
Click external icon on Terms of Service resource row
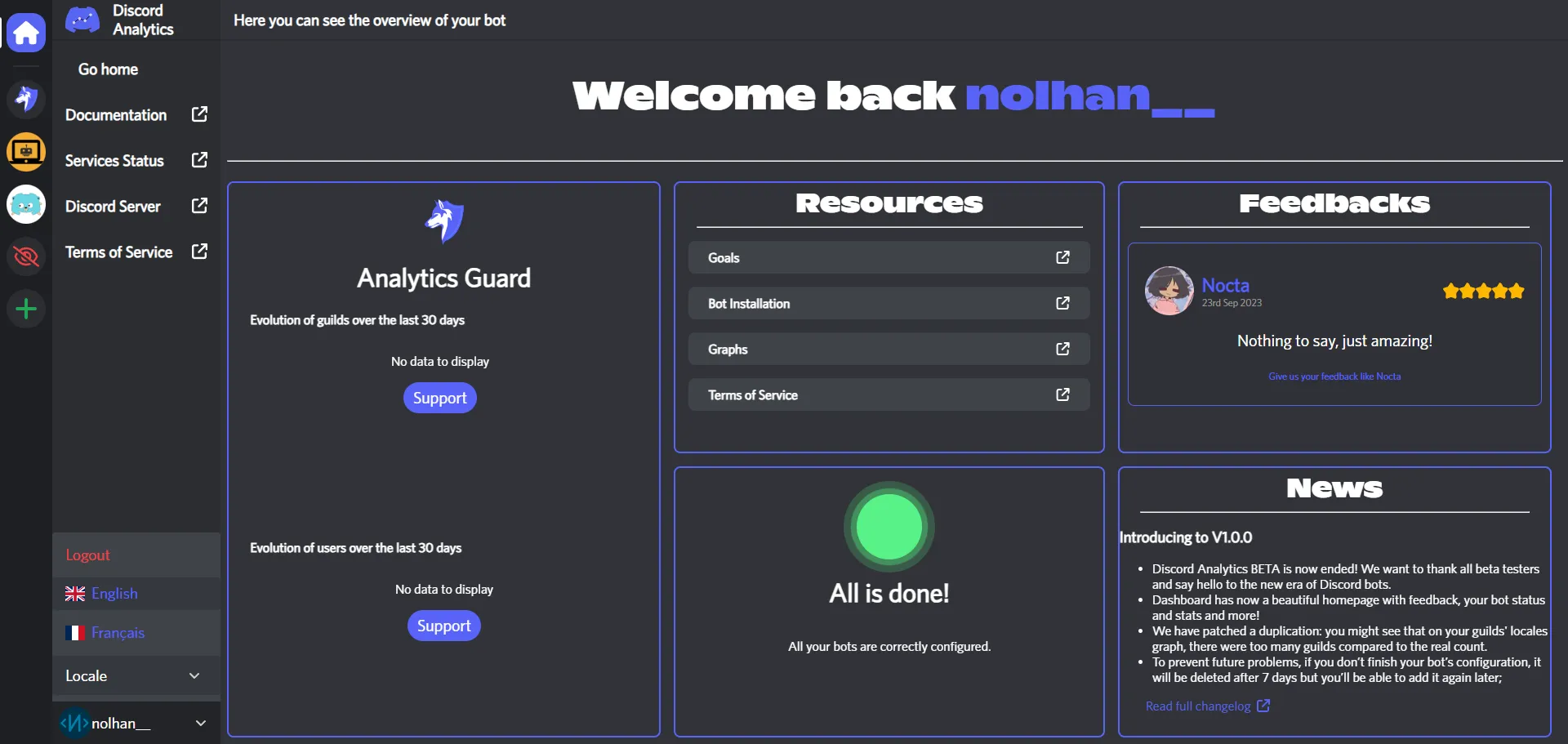coord(1062,394)
